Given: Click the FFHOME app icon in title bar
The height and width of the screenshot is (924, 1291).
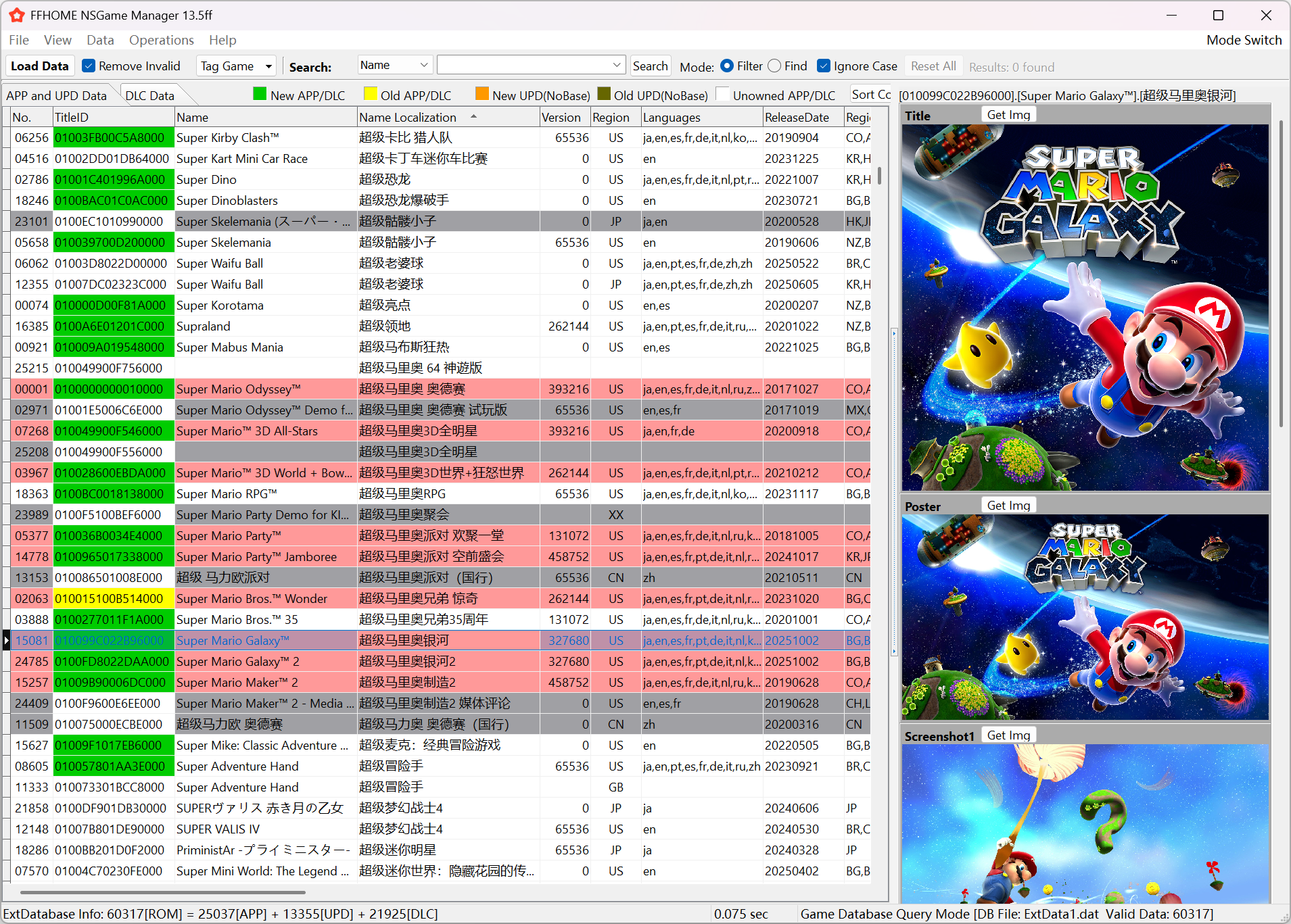Looking at the screenshot, I should [16, 15].
